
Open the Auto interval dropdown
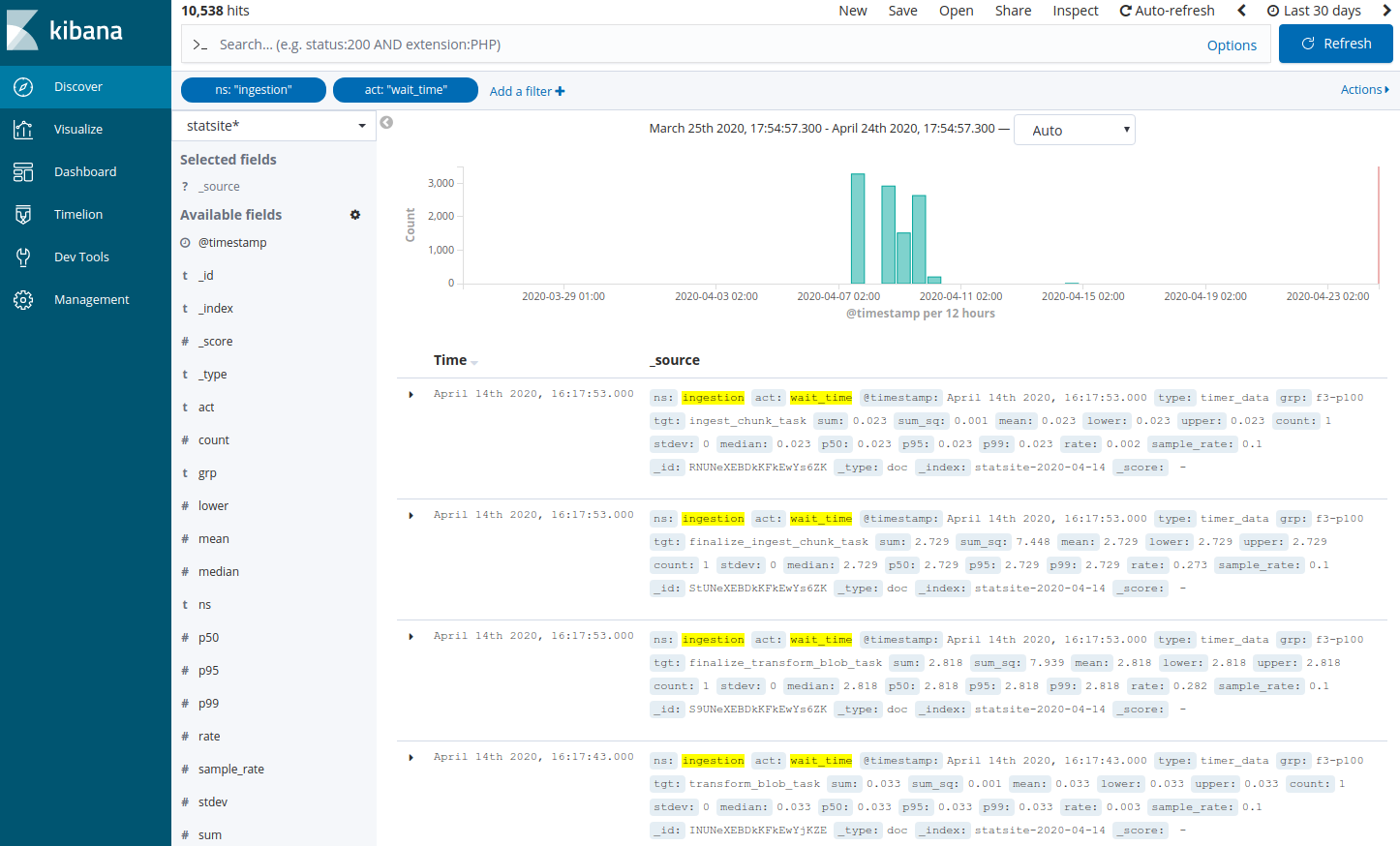1074,131
